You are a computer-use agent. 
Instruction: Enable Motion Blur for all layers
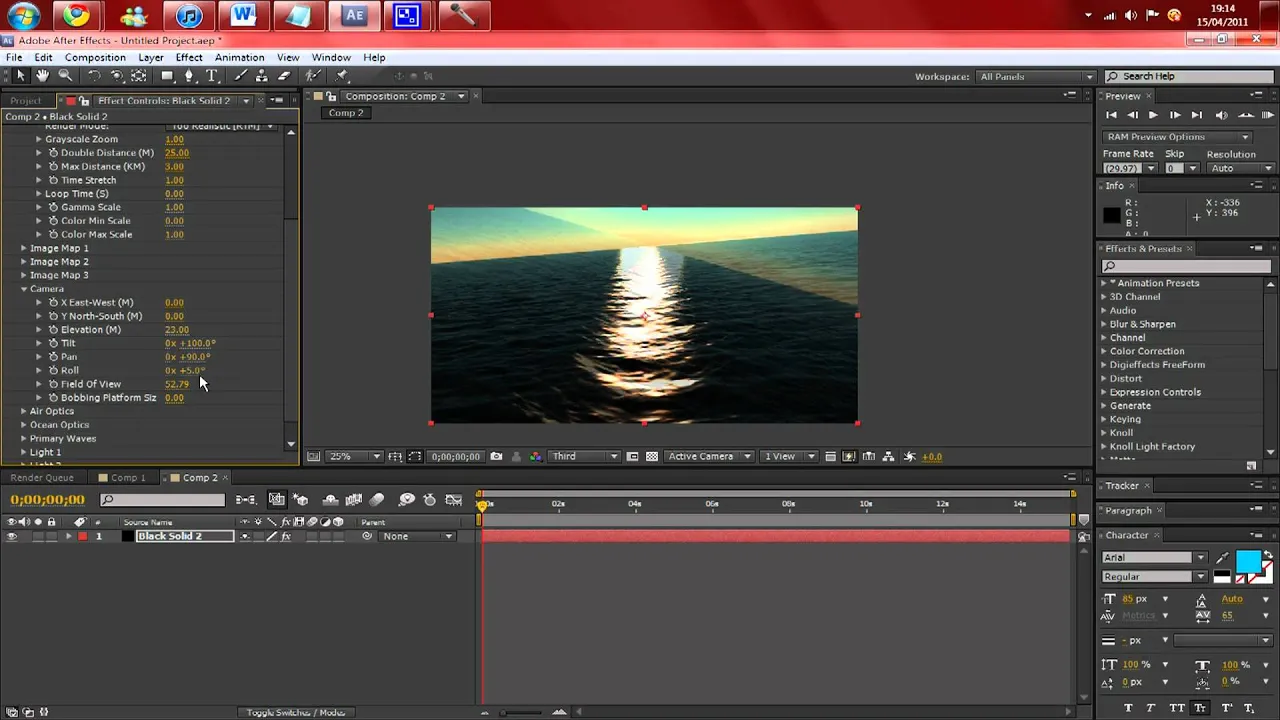coord(377,500)
